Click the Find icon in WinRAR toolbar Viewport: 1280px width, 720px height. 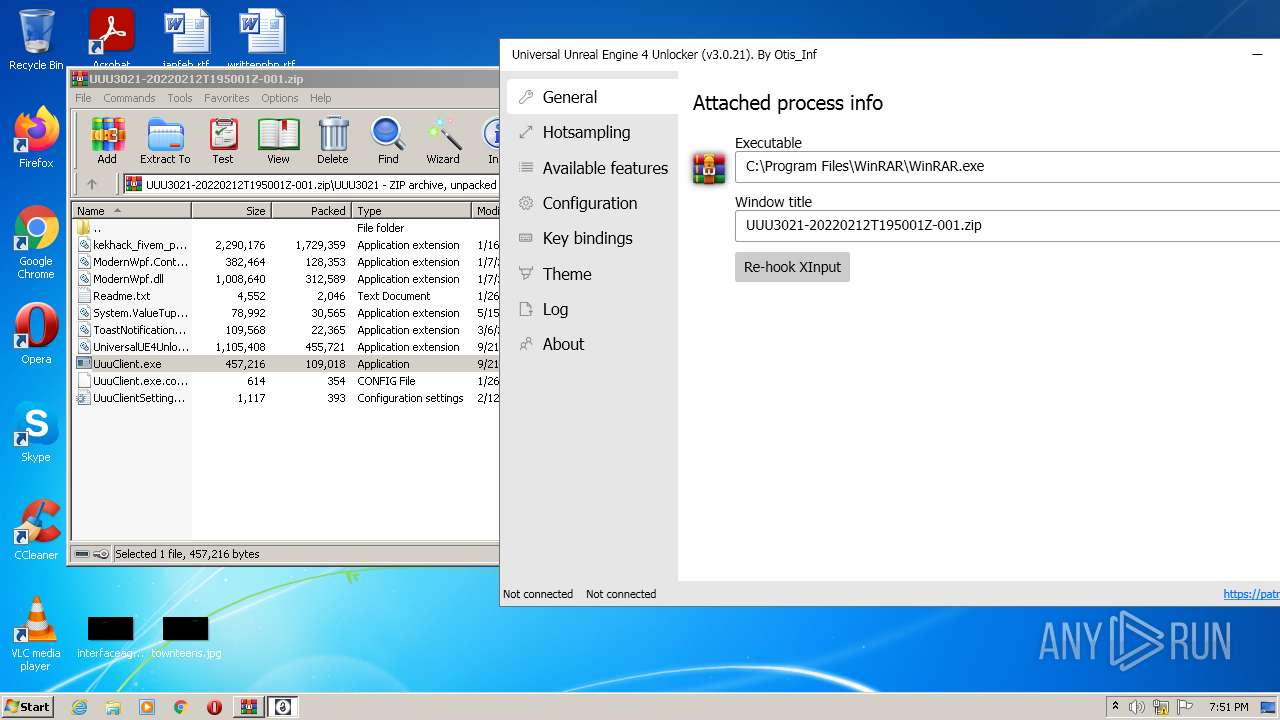[x=388, y=140]
